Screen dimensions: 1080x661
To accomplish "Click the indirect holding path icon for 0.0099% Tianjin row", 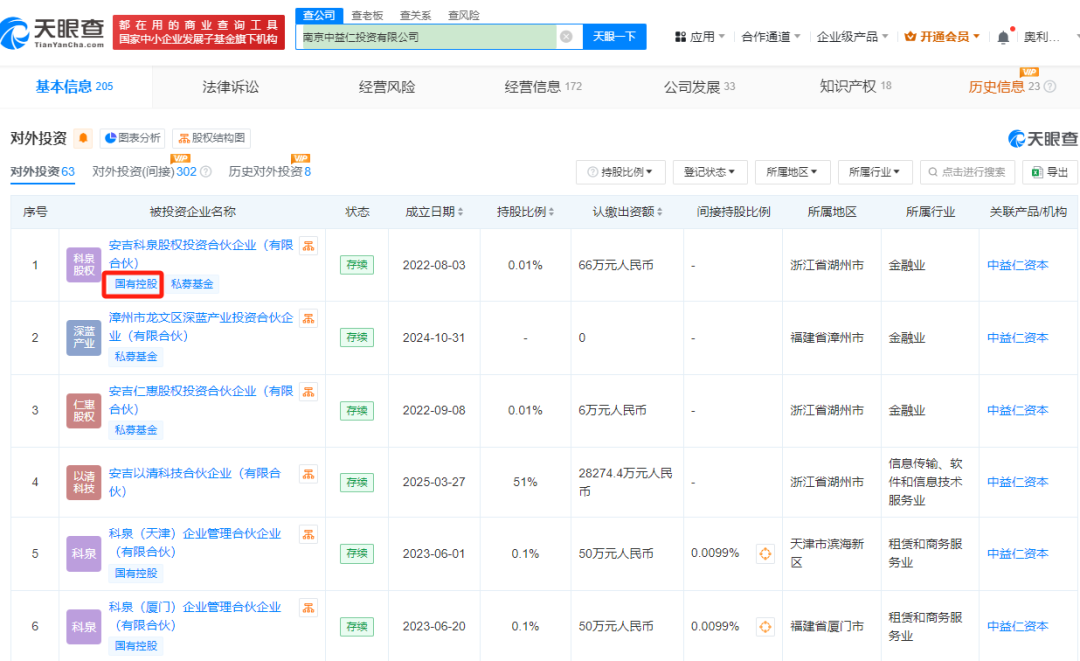I will 765,554.
